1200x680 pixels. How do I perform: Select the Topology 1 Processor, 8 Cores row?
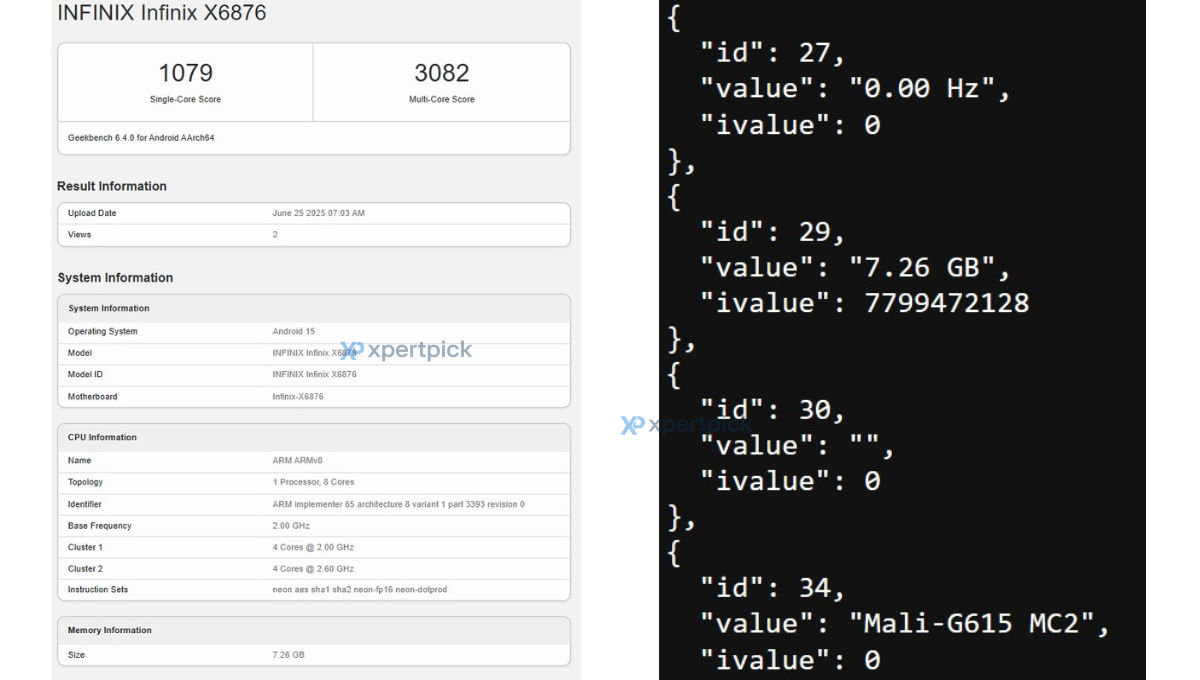point(314,482)
